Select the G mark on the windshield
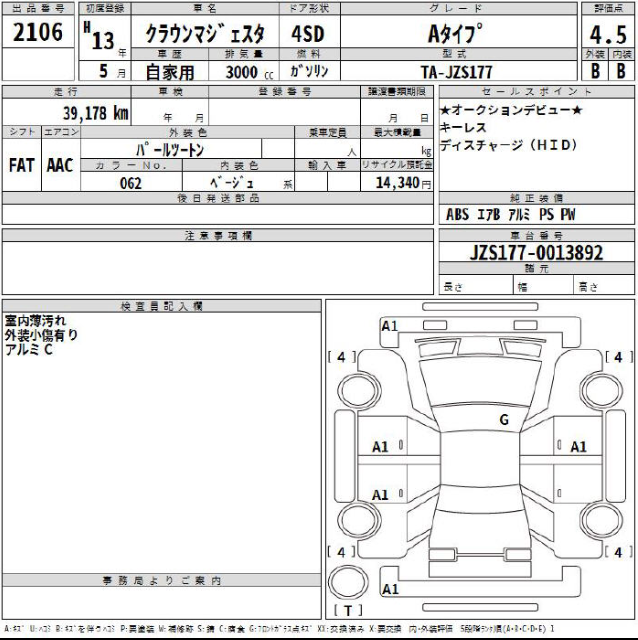 tap(504, 418)
